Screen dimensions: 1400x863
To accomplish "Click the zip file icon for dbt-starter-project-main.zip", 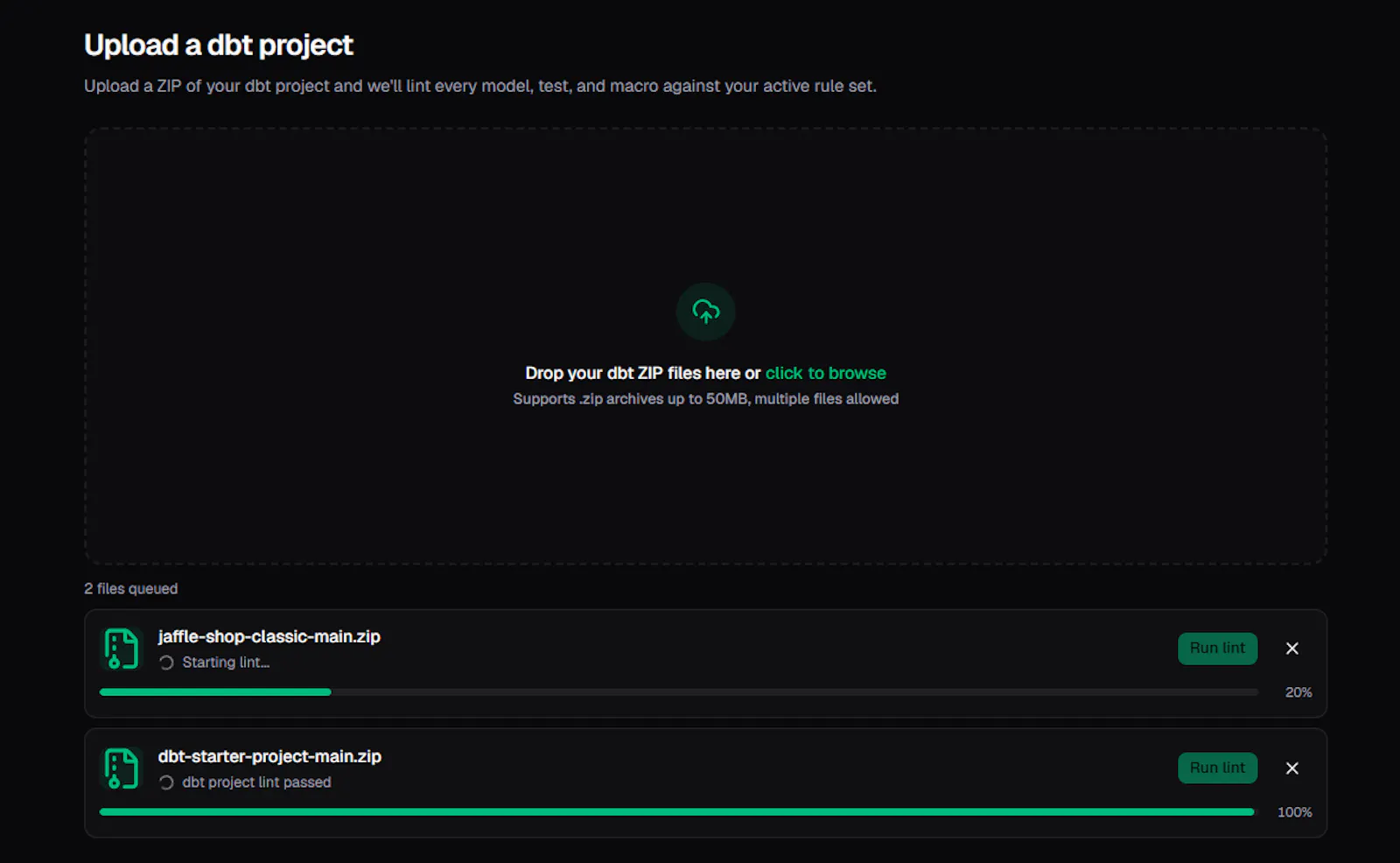I will (x=122, y=768).
